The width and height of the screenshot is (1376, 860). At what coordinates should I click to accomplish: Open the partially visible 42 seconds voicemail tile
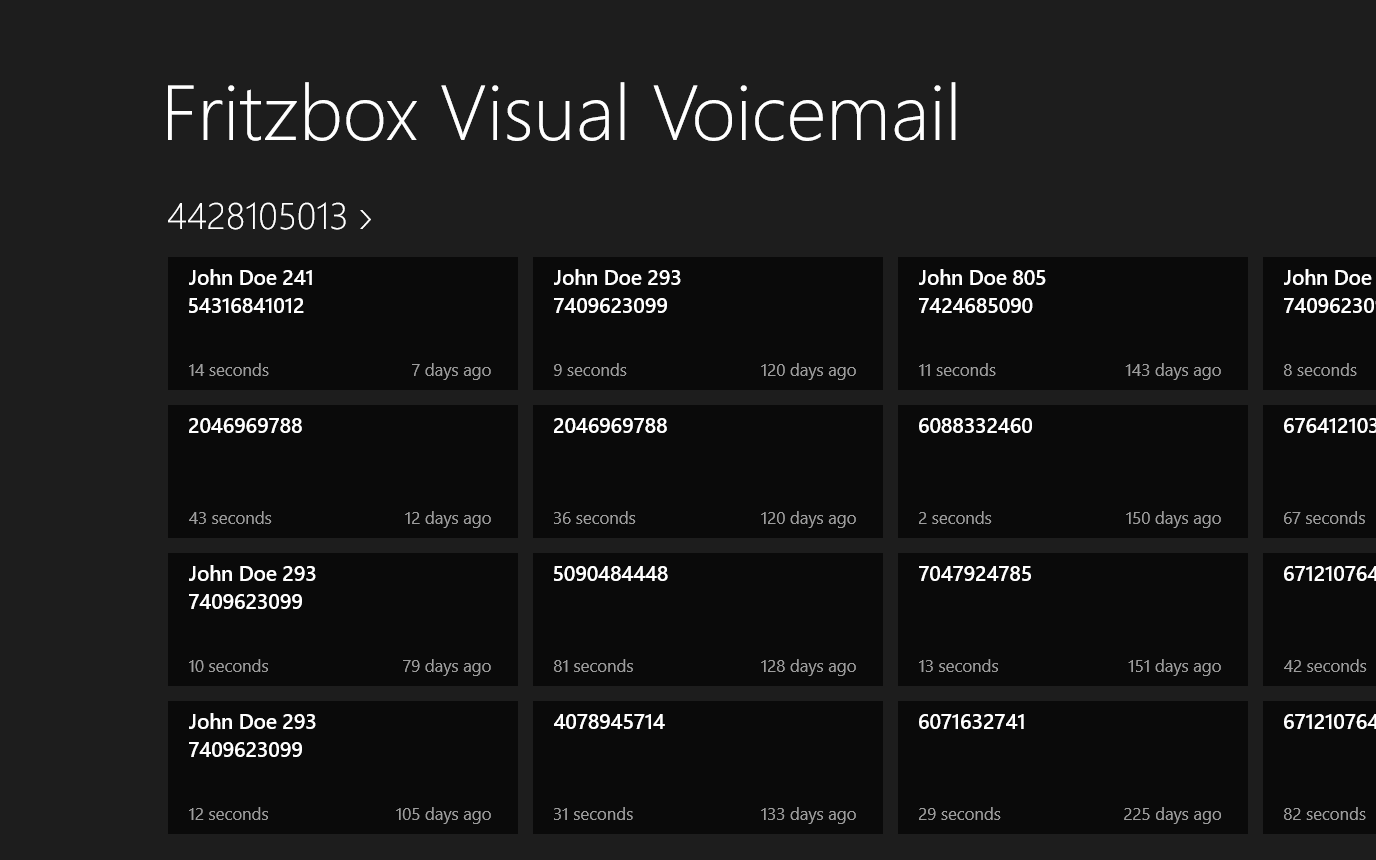1320,619
